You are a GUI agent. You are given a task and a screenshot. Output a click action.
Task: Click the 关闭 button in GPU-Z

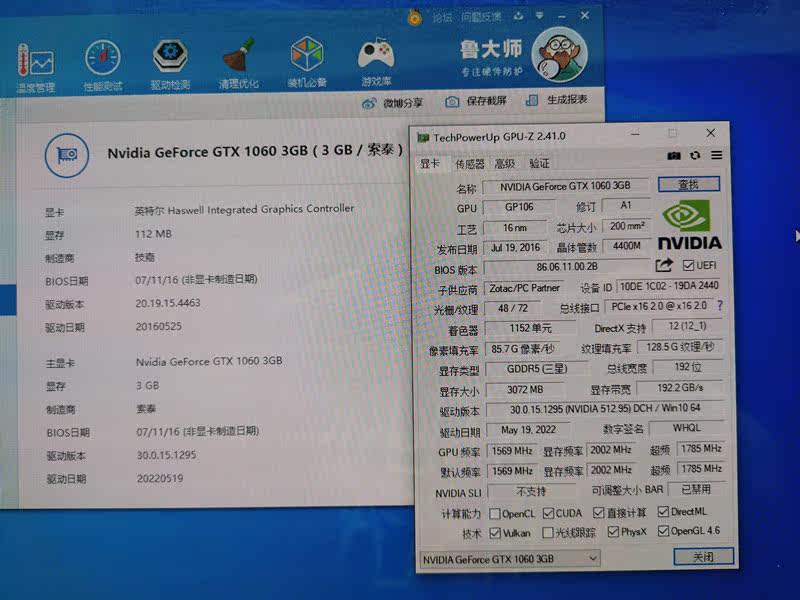click(703, 557)
